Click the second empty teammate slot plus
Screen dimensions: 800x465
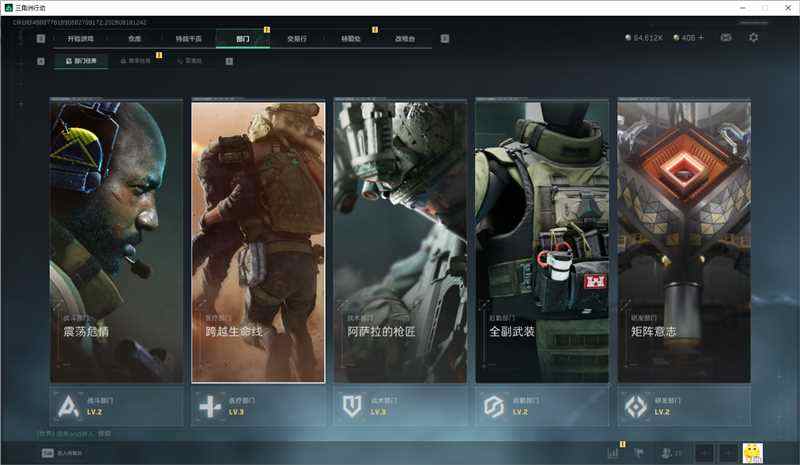(728, 453)
